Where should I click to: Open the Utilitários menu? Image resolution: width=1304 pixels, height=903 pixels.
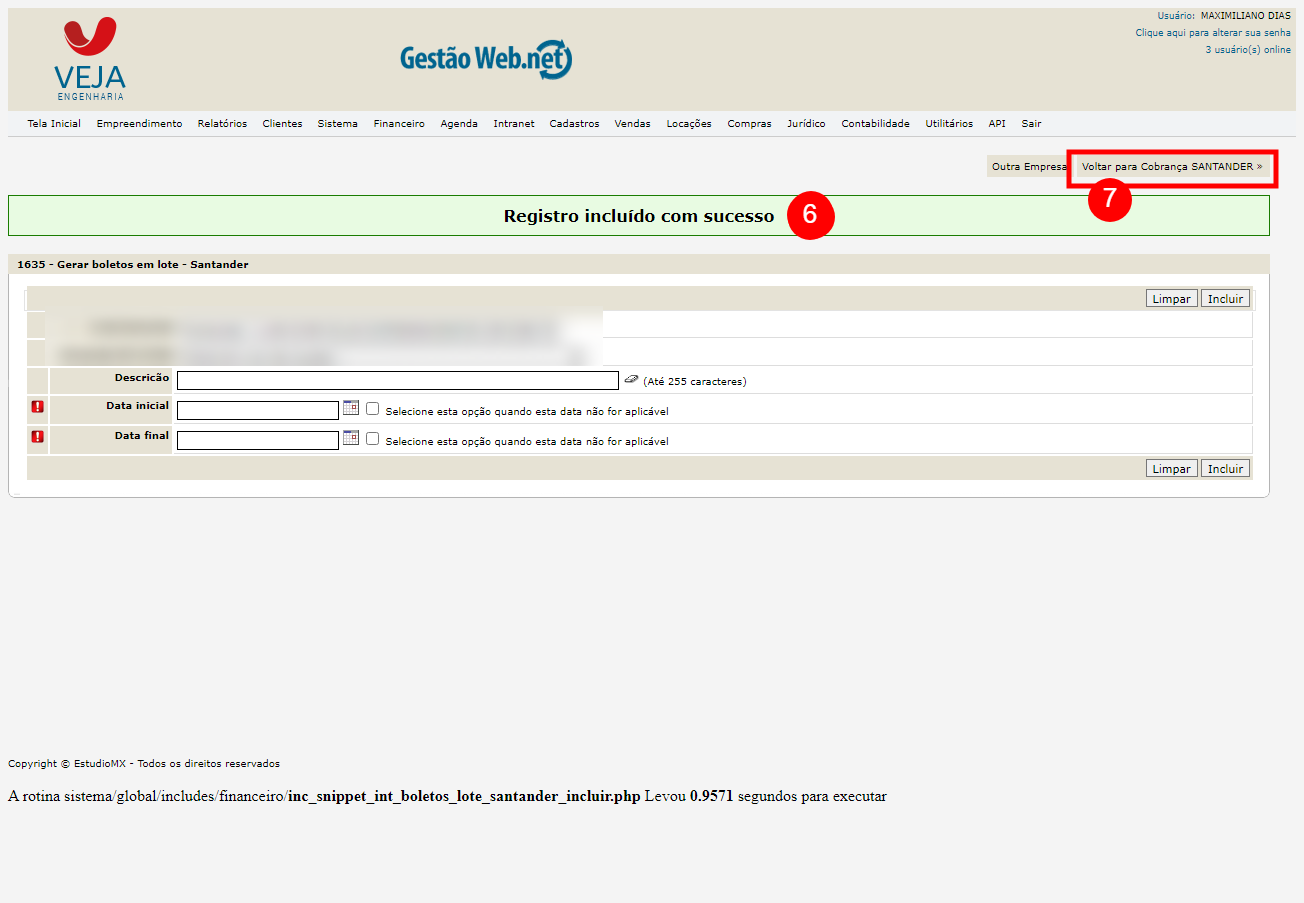pos(948,124)
